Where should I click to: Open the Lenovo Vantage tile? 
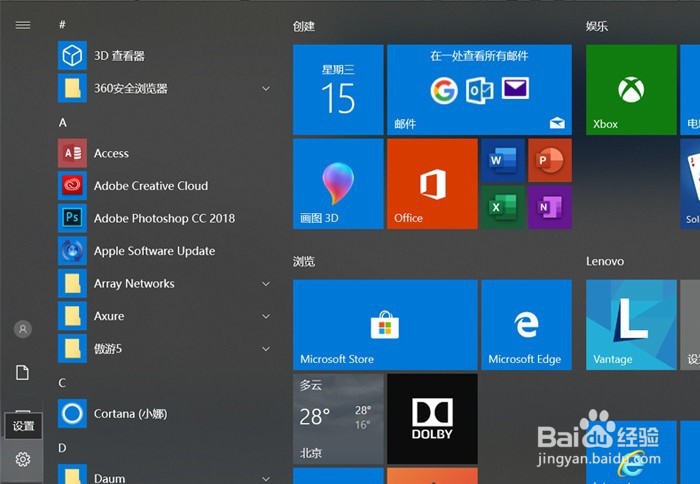click(631, 325)
